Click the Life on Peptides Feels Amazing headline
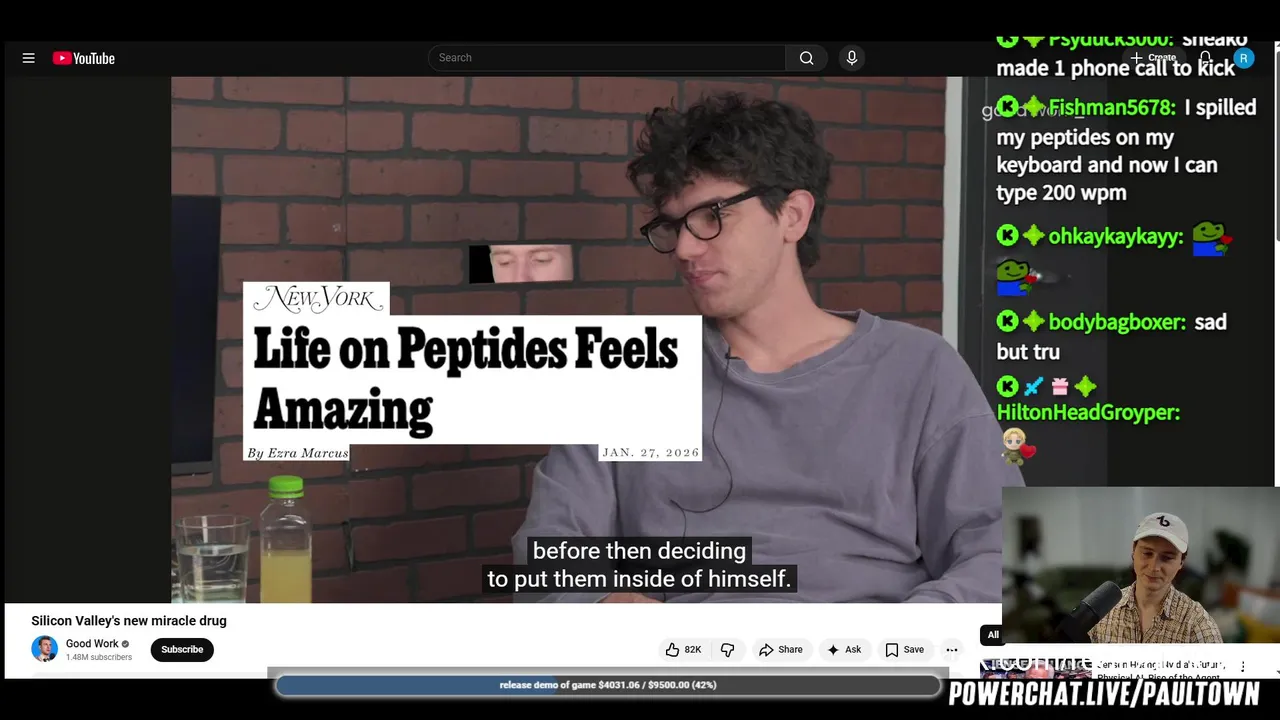The width and height of the screenshot is (1280, 720). (x=465, y=379)
